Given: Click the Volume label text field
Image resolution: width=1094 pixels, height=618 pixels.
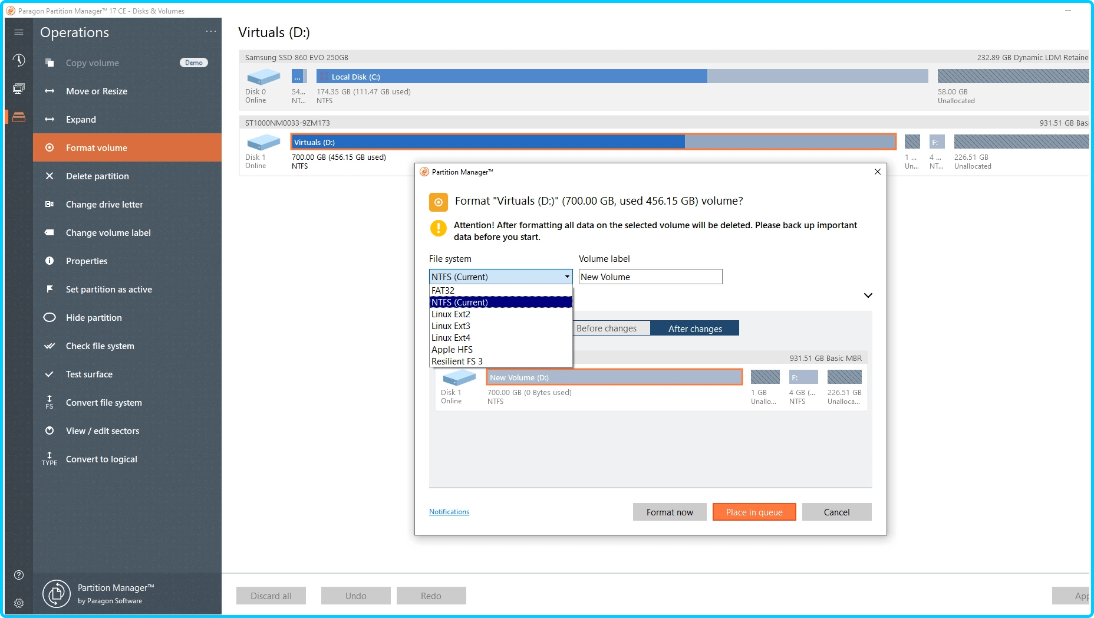Looking at the screenshot, I should [650, 277].
